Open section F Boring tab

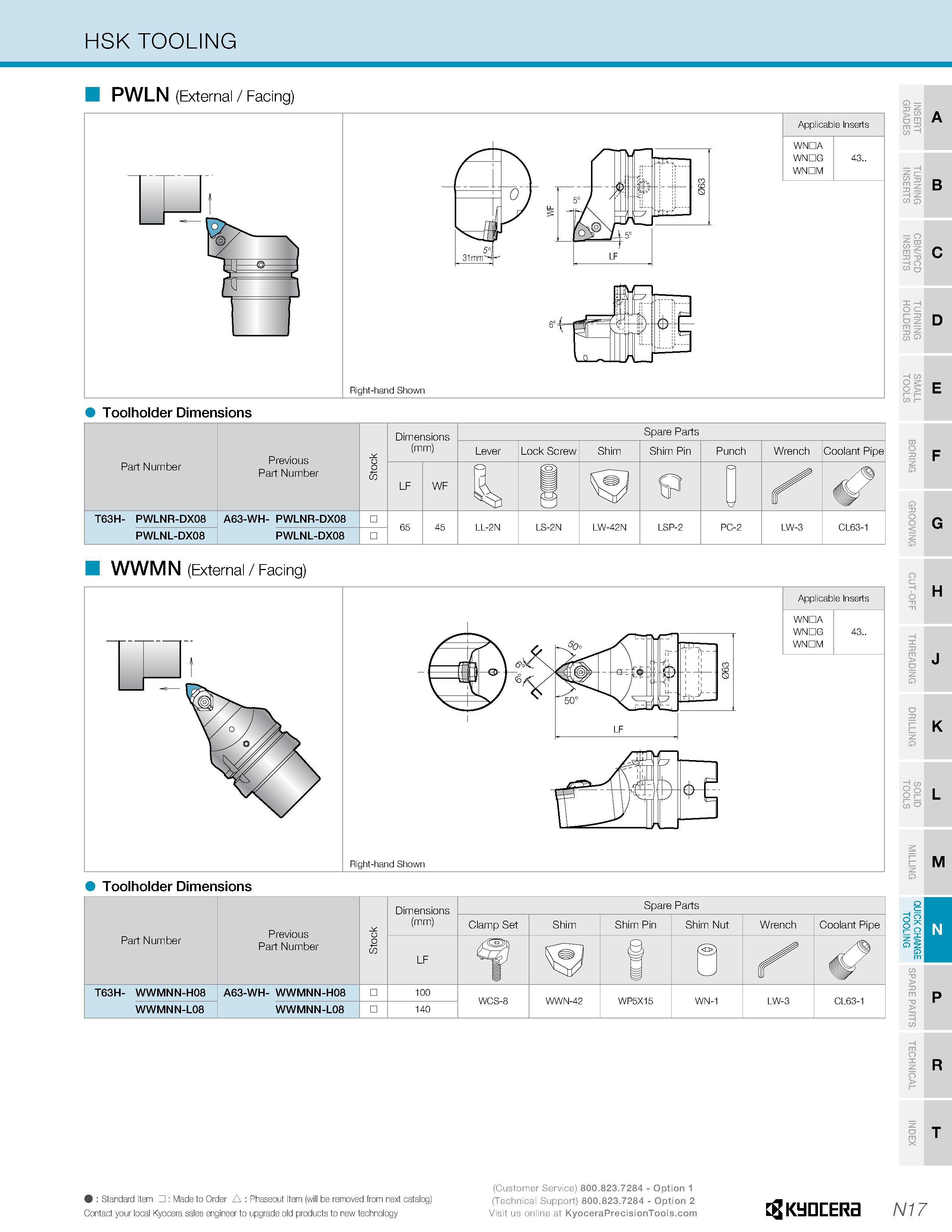pyautogui.click(x=925, y=456)
